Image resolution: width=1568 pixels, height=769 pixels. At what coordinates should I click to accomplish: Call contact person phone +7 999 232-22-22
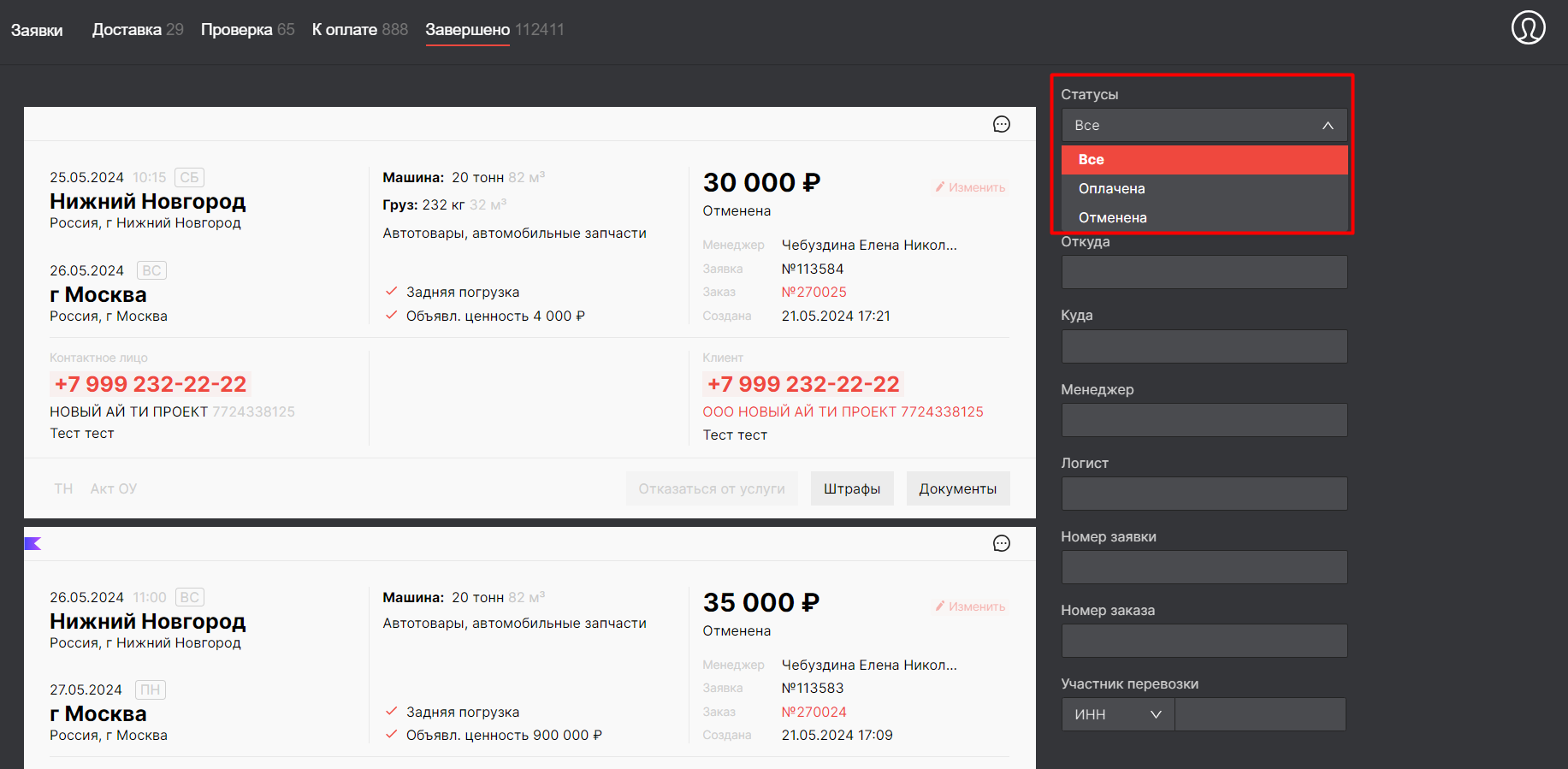point(151,384)
